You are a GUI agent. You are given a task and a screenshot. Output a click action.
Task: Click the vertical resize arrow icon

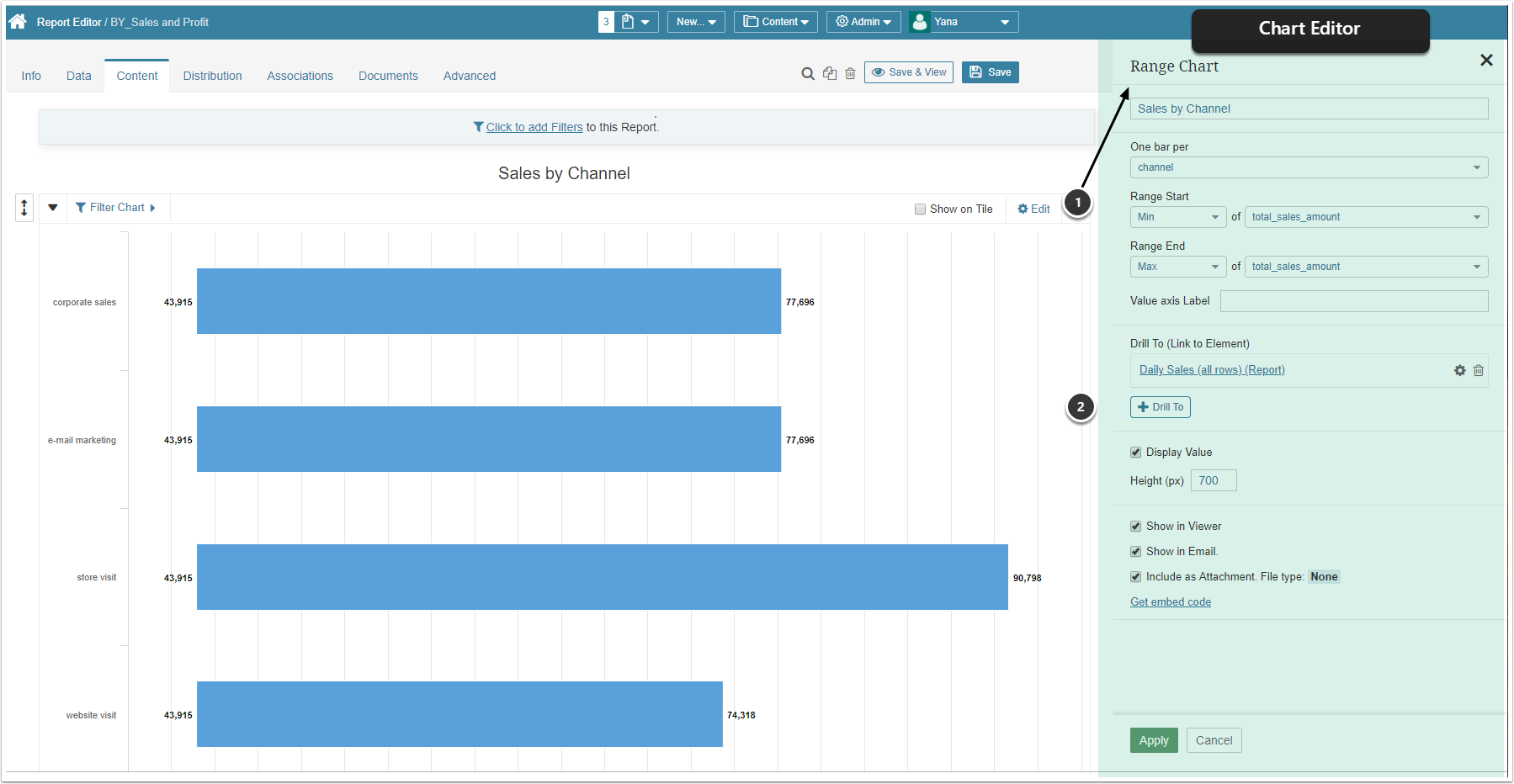(x=24, y=208)
